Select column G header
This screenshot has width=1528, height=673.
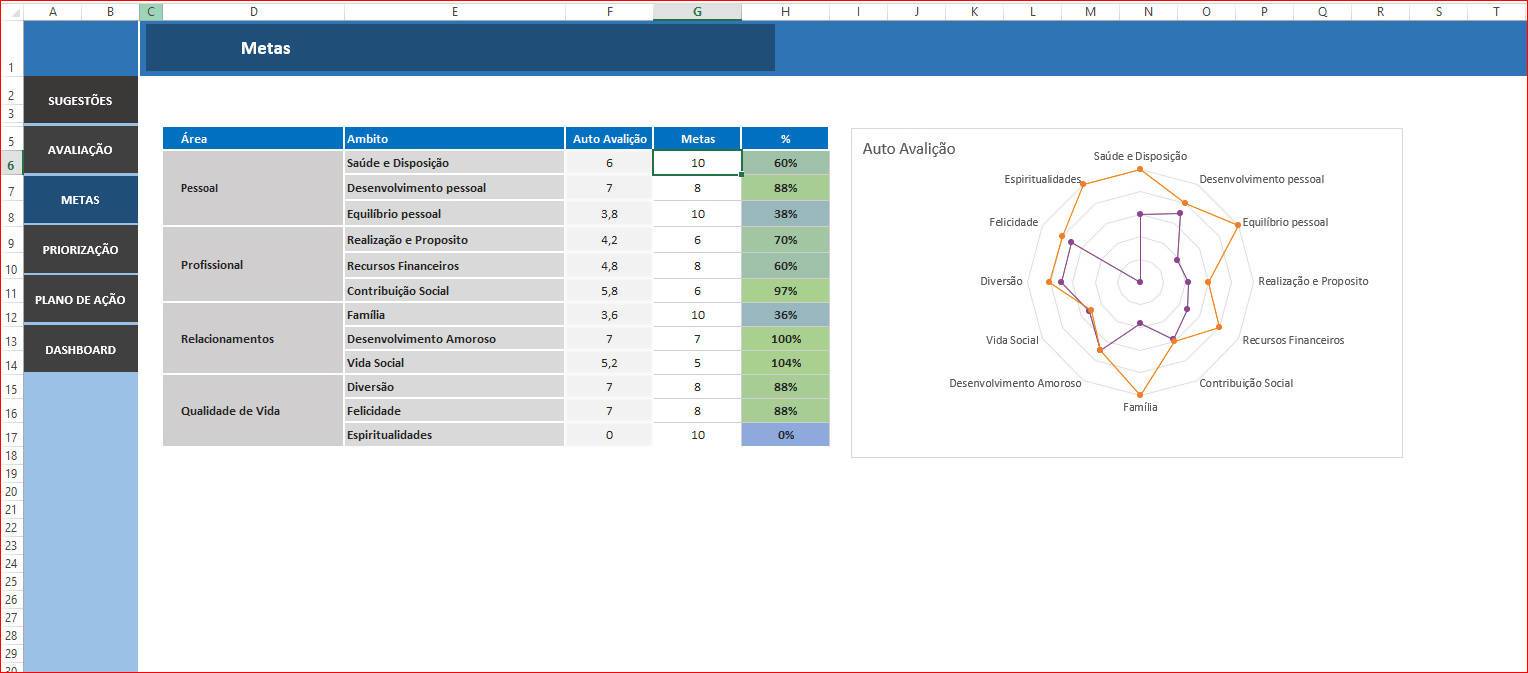(x=697, y=12)
